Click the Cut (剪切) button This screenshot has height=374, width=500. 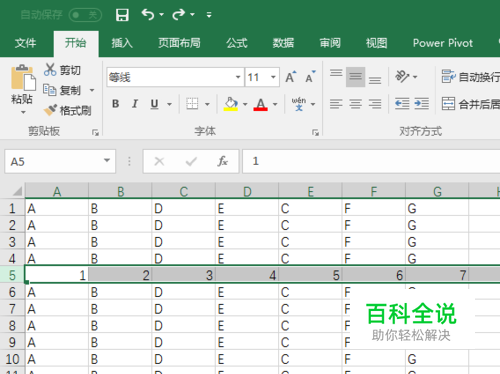[x=62, y=70]
